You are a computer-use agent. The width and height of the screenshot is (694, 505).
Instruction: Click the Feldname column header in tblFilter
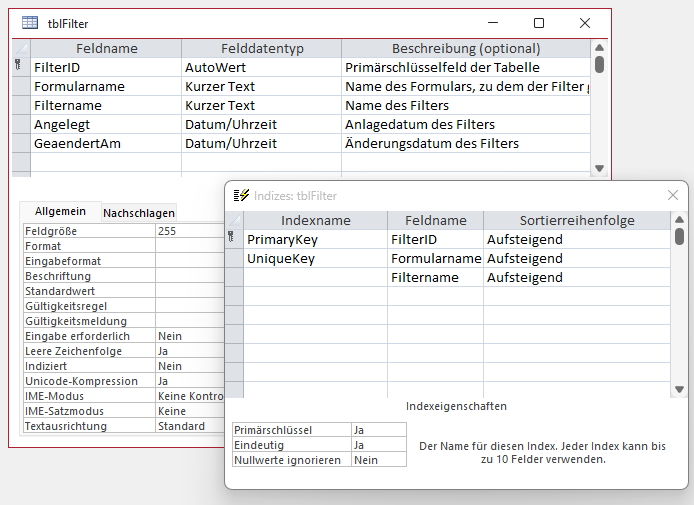pyautogui.click(x=106, y=48)
